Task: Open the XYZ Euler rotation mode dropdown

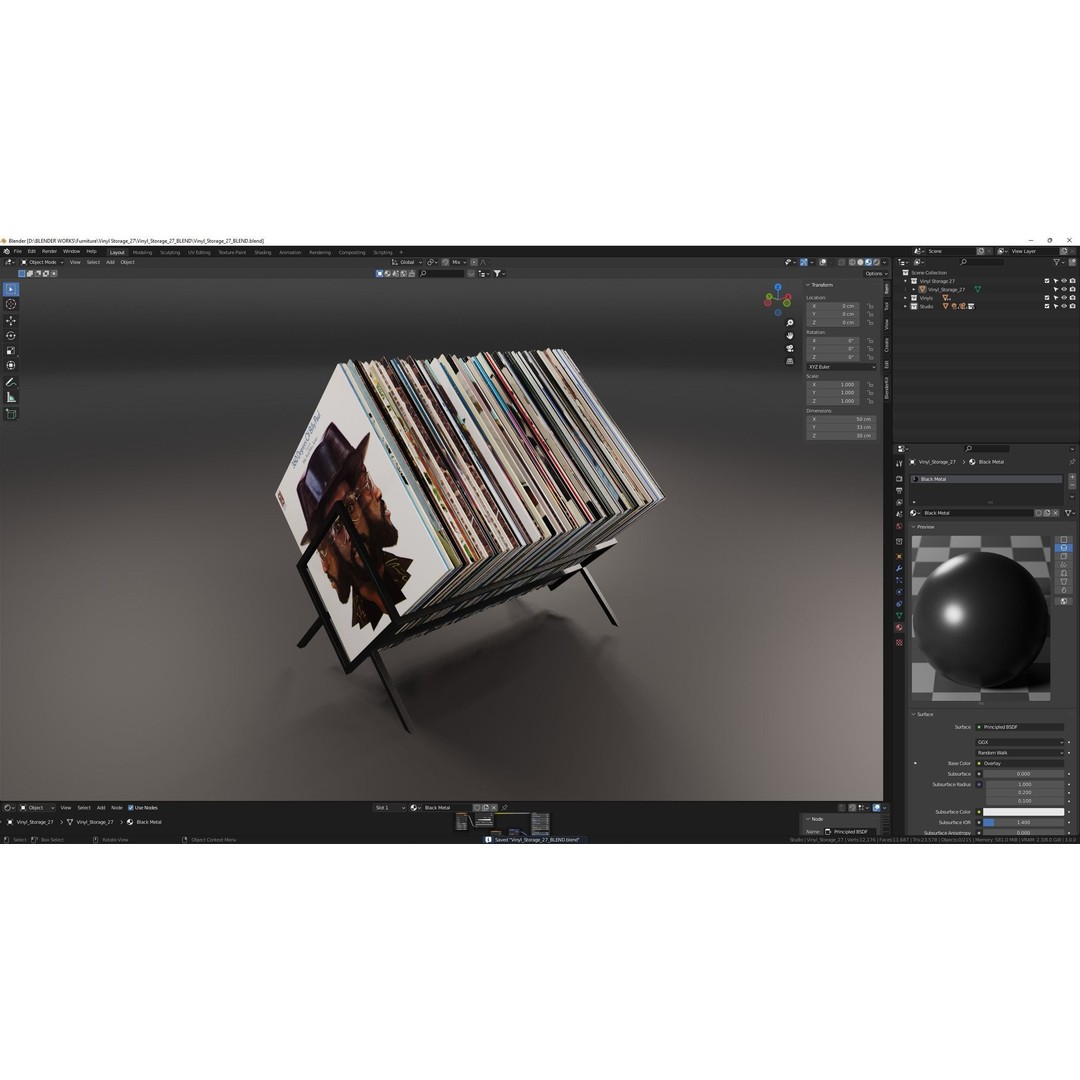Action: pos(842,367)
